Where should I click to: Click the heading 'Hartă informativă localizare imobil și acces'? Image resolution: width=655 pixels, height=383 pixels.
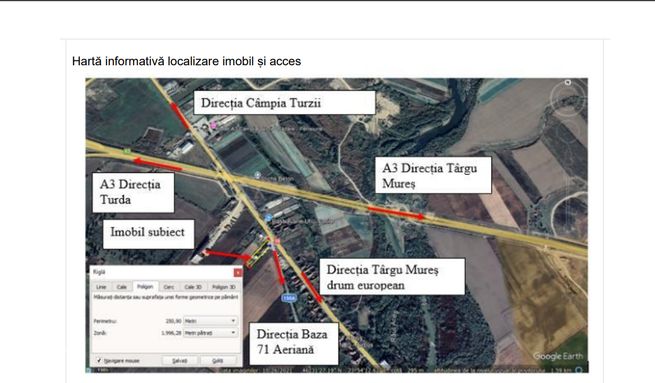click(186, 61)
